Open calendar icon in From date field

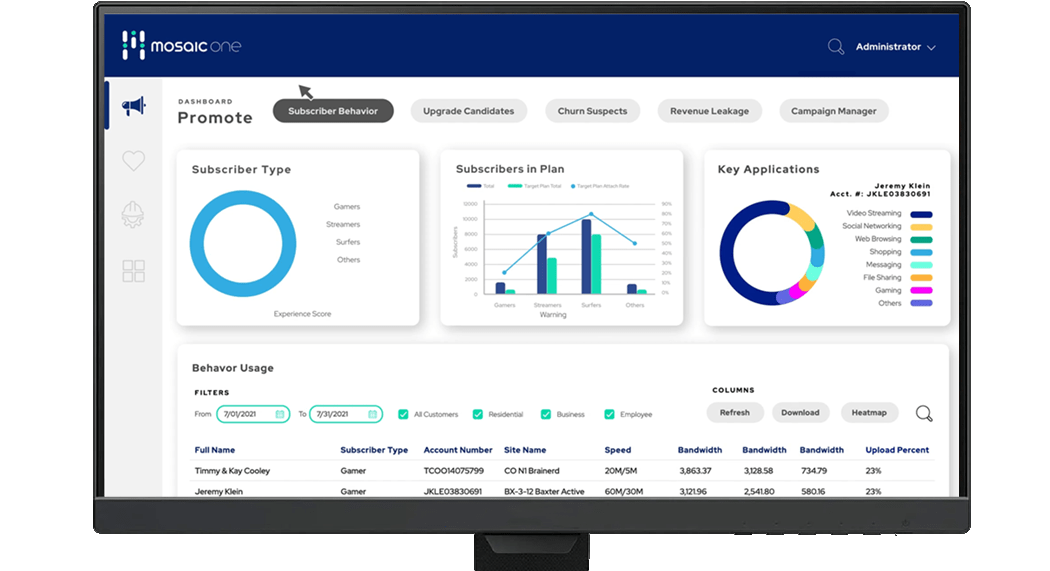[281, 414]
